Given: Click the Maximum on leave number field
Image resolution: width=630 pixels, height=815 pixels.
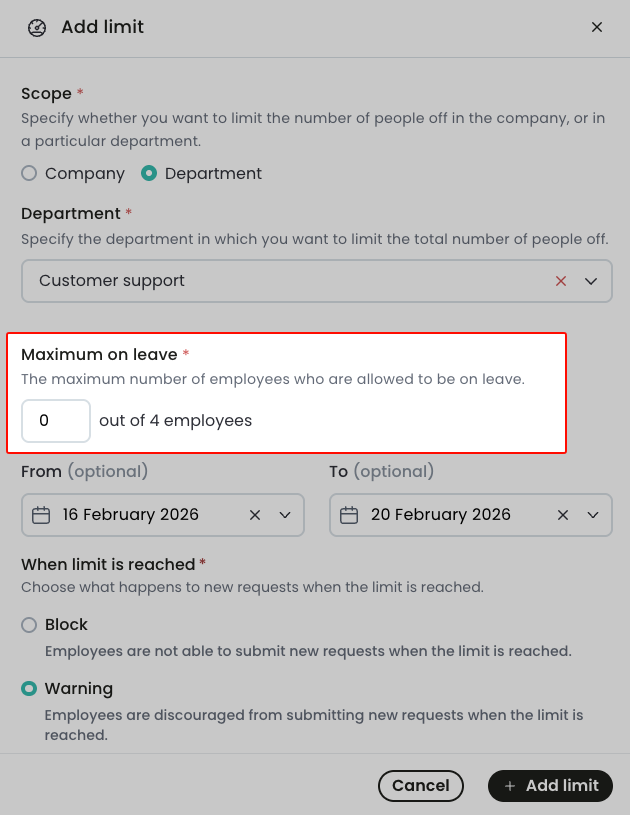Looking at the screenshot, I should [55, 420].
